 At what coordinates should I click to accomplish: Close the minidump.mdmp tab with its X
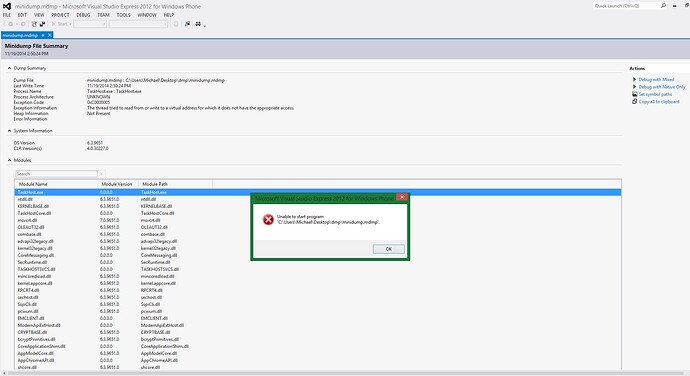(50, 35)
